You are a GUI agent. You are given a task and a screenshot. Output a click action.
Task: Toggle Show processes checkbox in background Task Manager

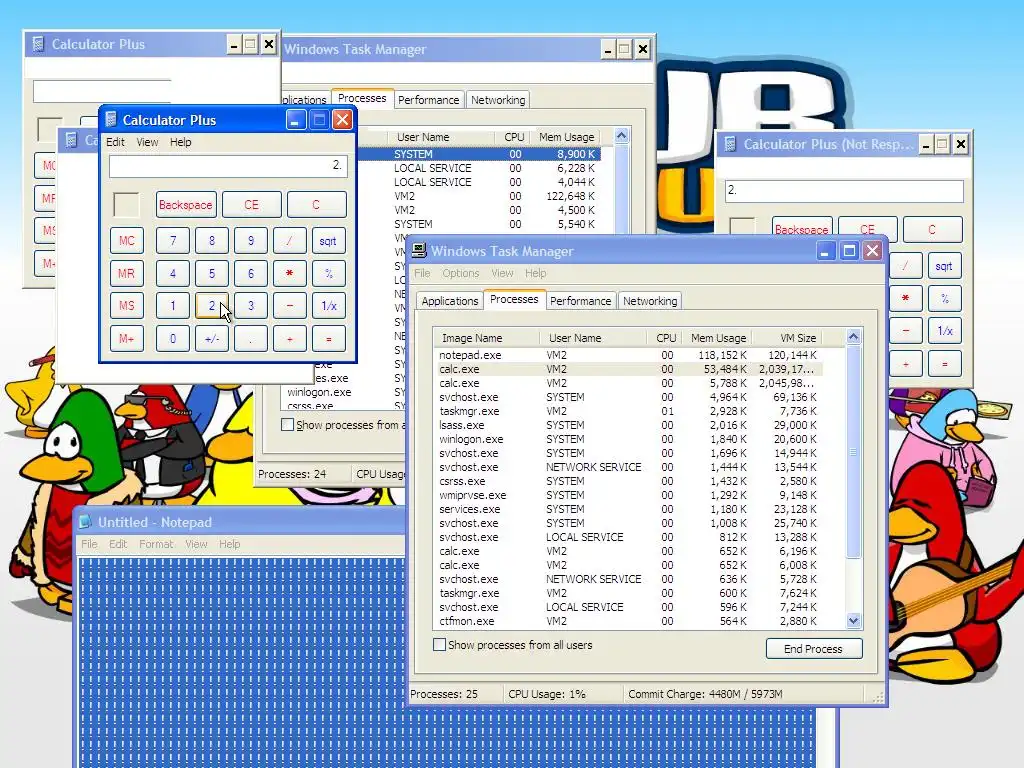(287, 424)
